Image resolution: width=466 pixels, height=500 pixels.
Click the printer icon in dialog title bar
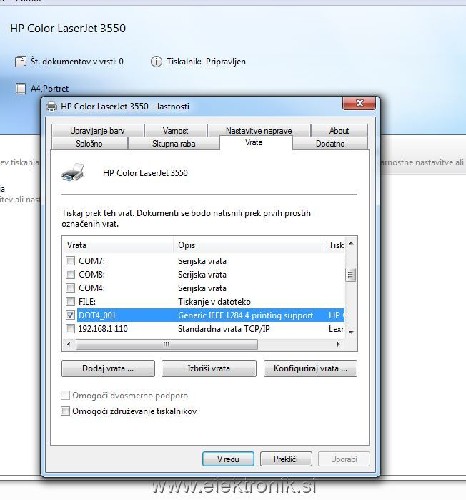pyautogui.click(x=51, y=107)
